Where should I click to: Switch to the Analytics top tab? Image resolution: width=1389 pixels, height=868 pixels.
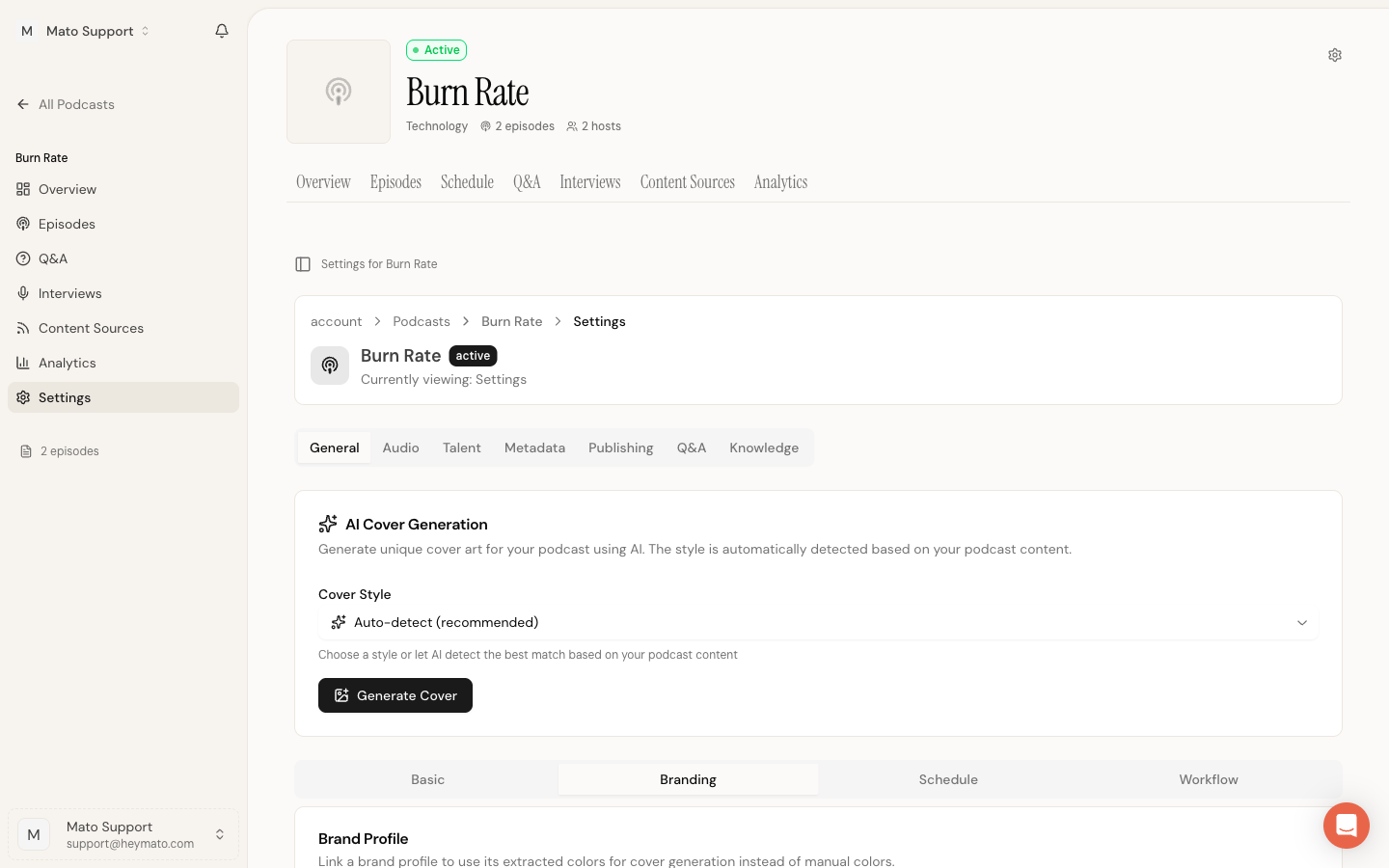point(780,182)
